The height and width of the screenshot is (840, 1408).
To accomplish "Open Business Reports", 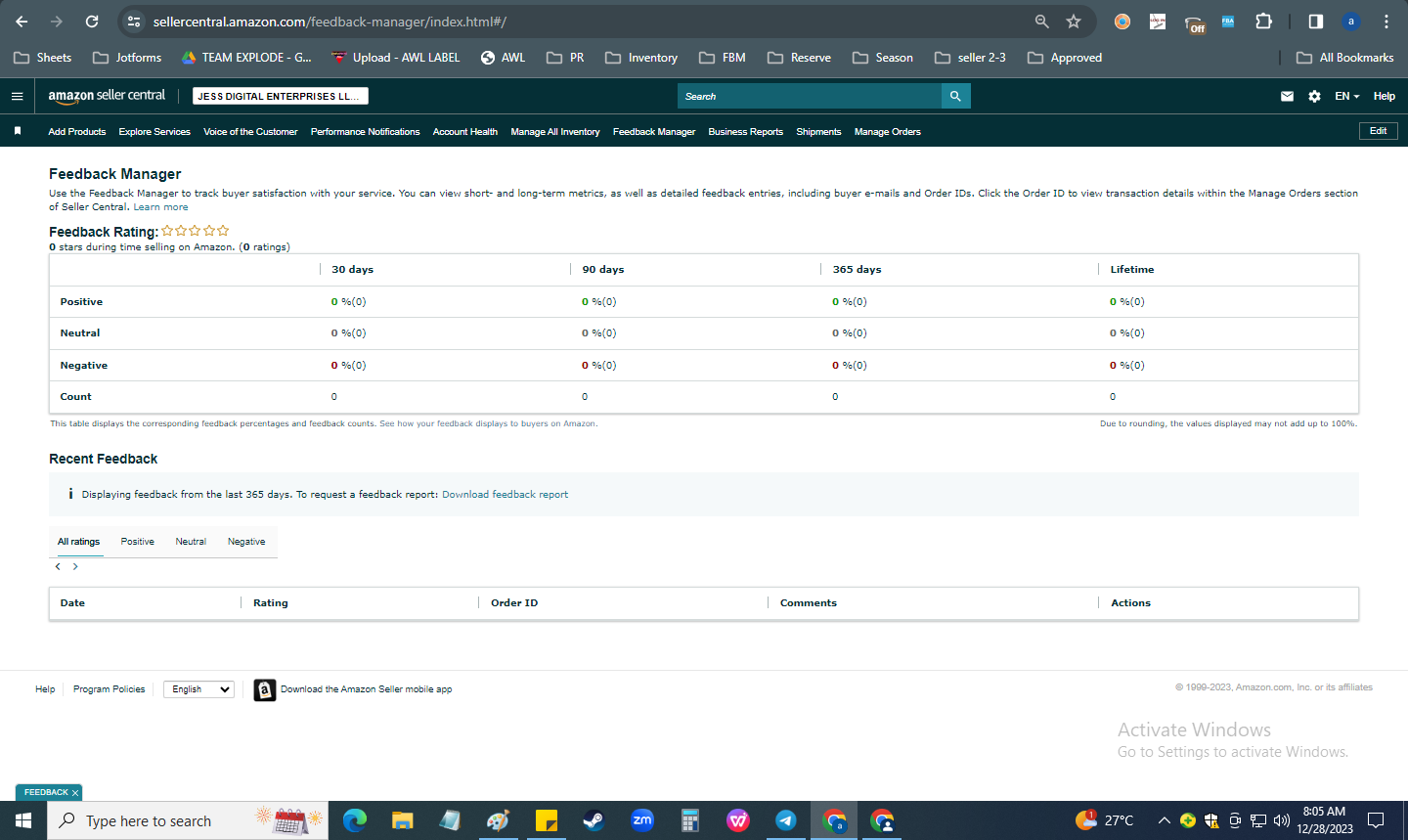I will (x=746, y=131).
